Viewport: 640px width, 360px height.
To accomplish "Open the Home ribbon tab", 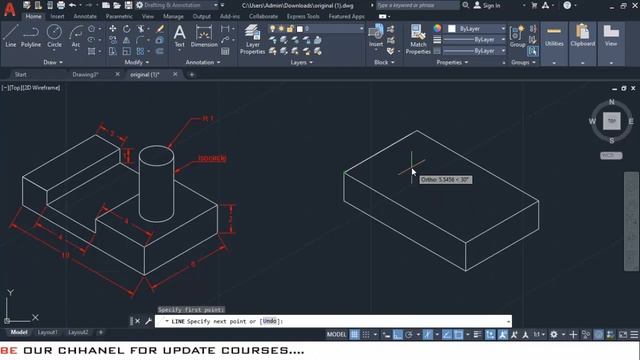I will tap(33, 16).
